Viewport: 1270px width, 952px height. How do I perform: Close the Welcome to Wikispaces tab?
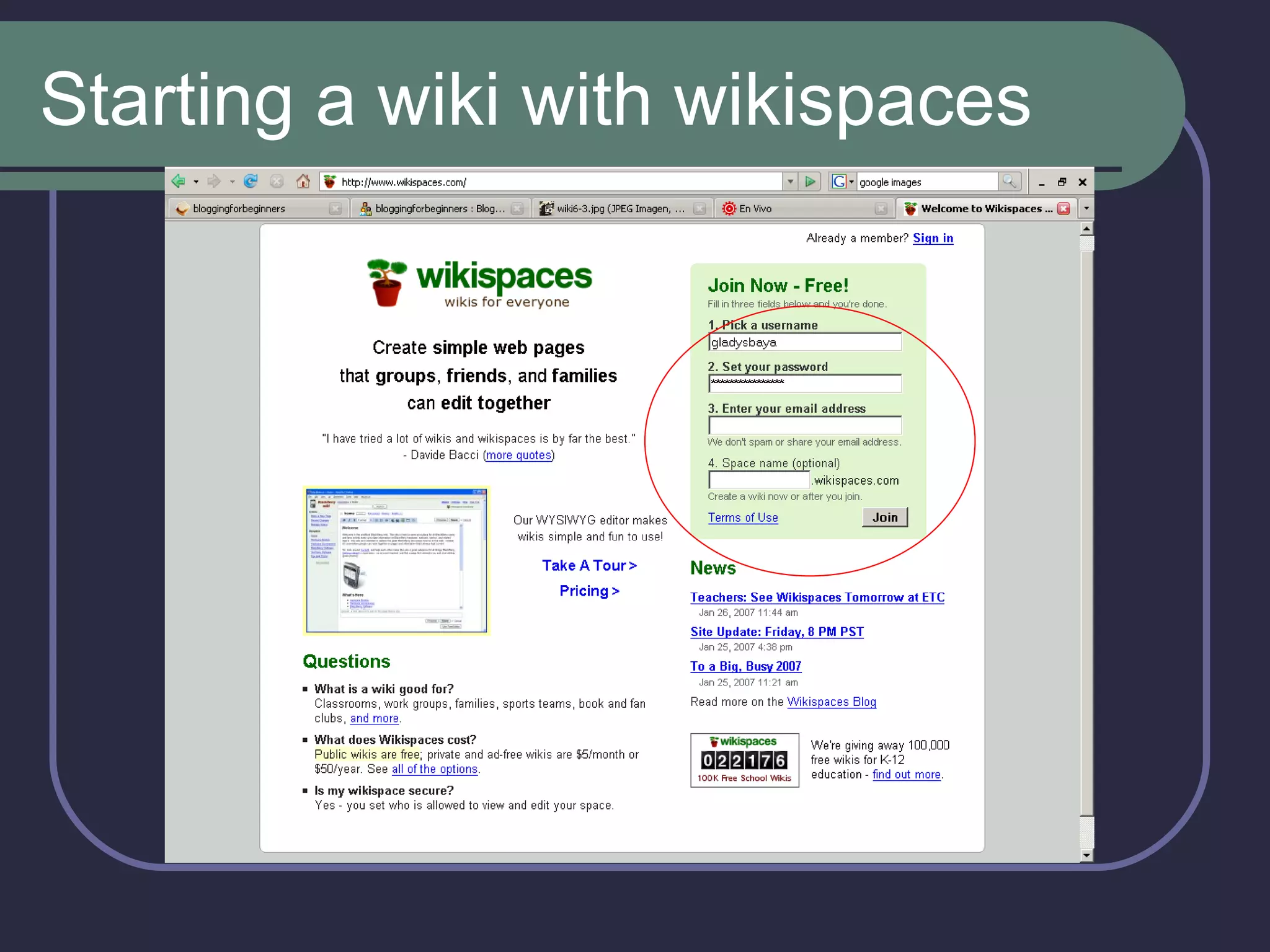tap(1064, 209)
